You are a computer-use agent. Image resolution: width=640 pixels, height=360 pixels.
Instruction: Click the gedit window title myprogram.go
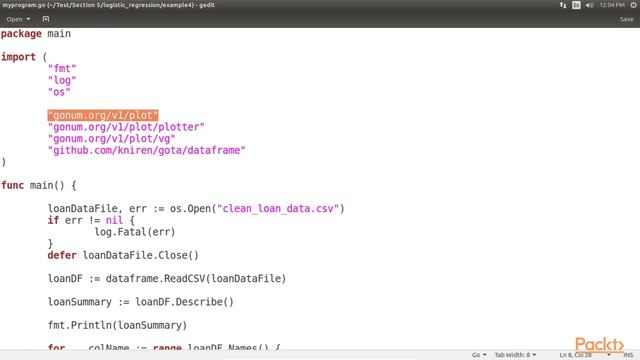[x=109, y=5]
